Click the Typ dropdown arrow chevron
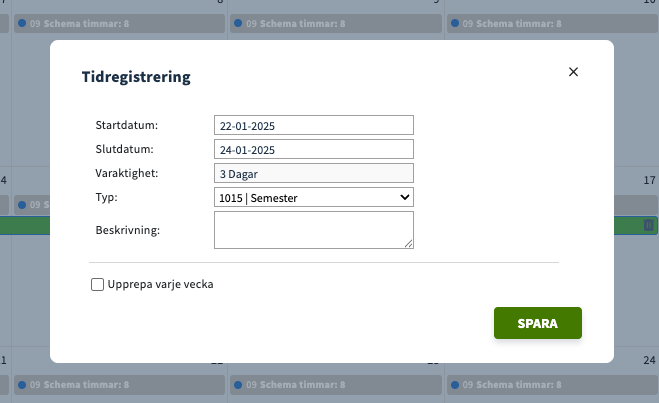The image size is (659, 403). (x=405, y=198)
